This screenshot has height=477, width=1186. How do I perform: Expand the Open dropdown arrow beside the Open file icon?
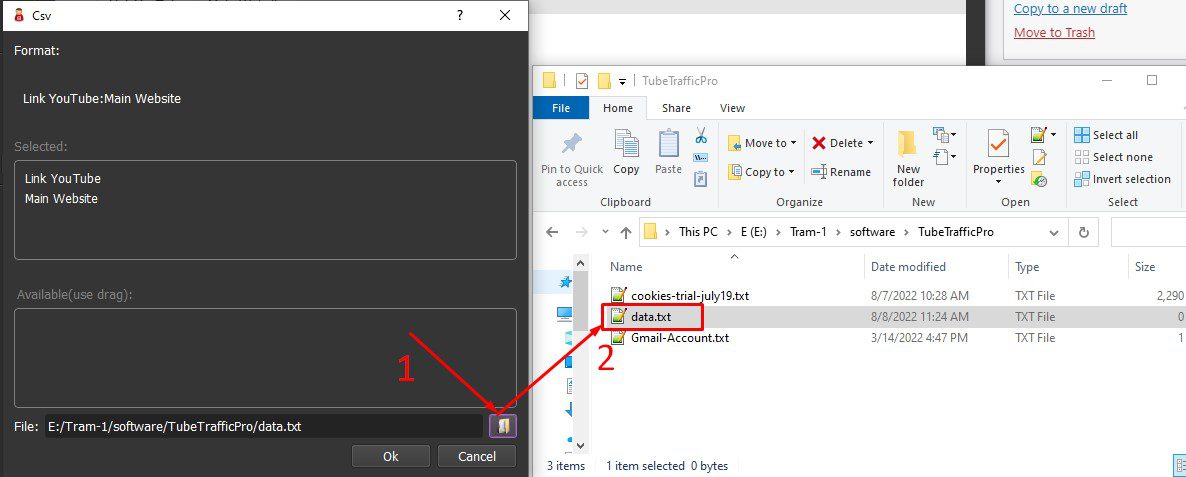click(1052, 135)
